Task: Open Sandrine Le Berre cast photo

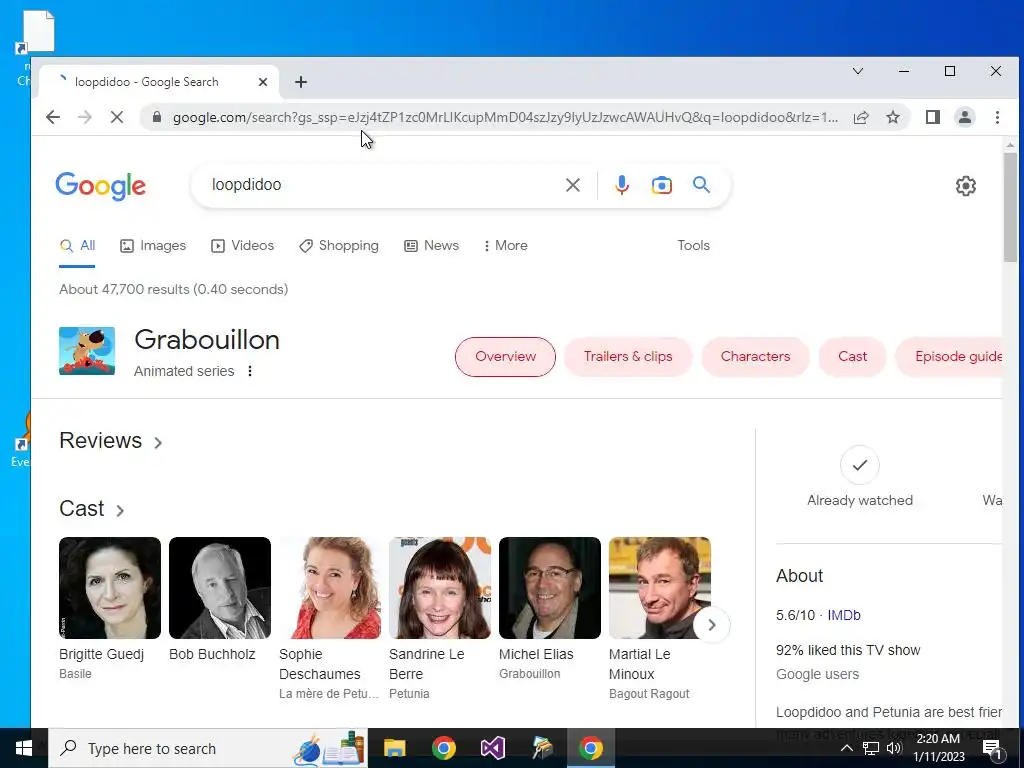Action: coord(440,588)
